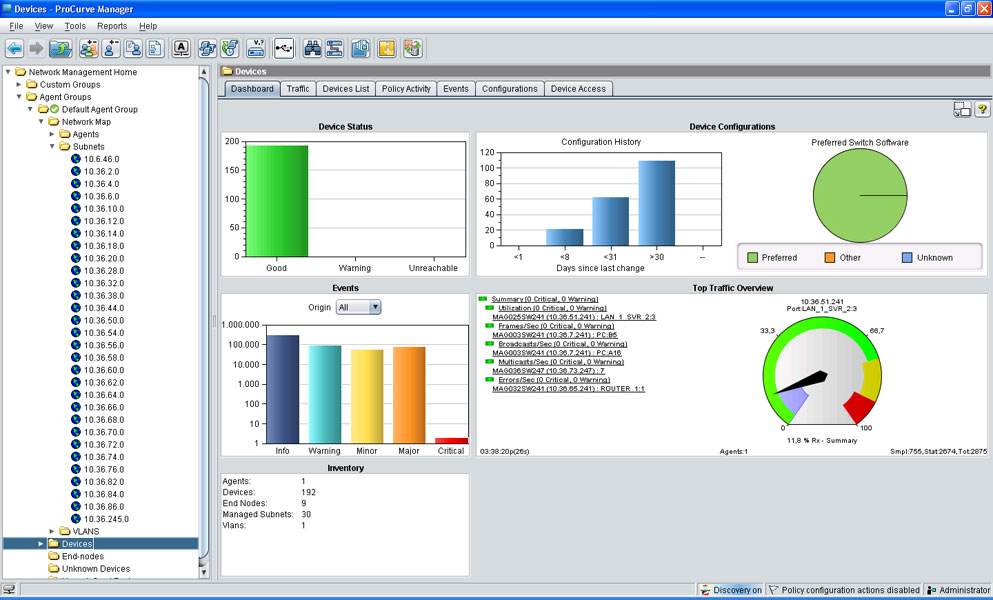Collapse the Network Management Home tree node
Screen dimensions: 993x600
(x=8, y=72)
